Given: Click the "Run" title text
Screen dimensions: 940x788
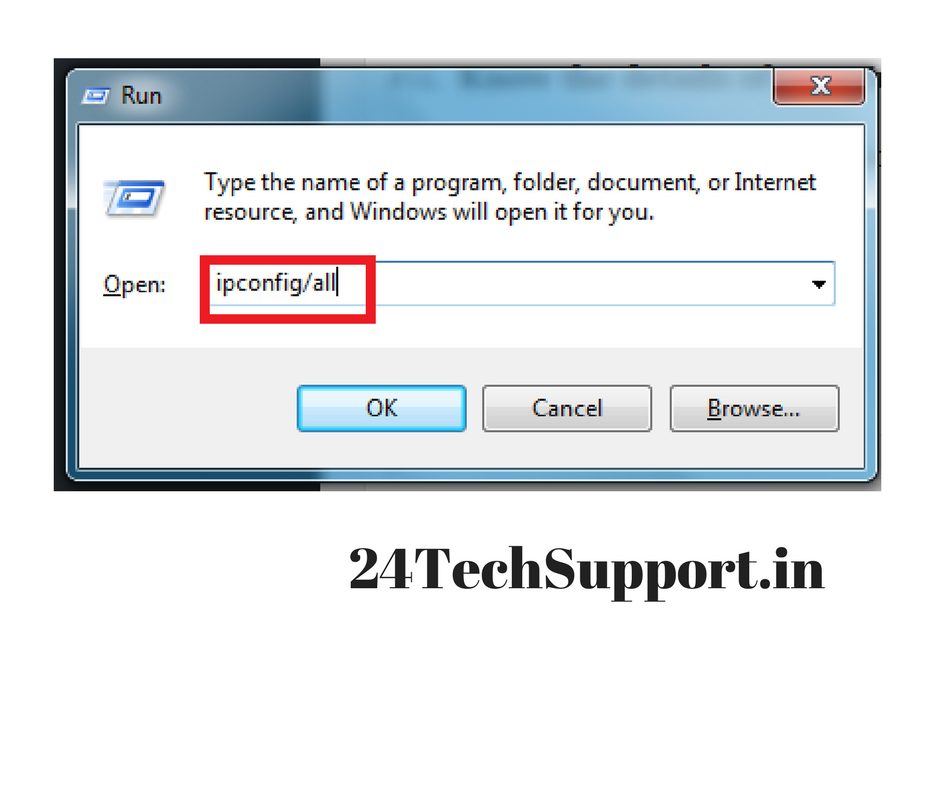Looking at the screenshot, I should click(141, 96).
